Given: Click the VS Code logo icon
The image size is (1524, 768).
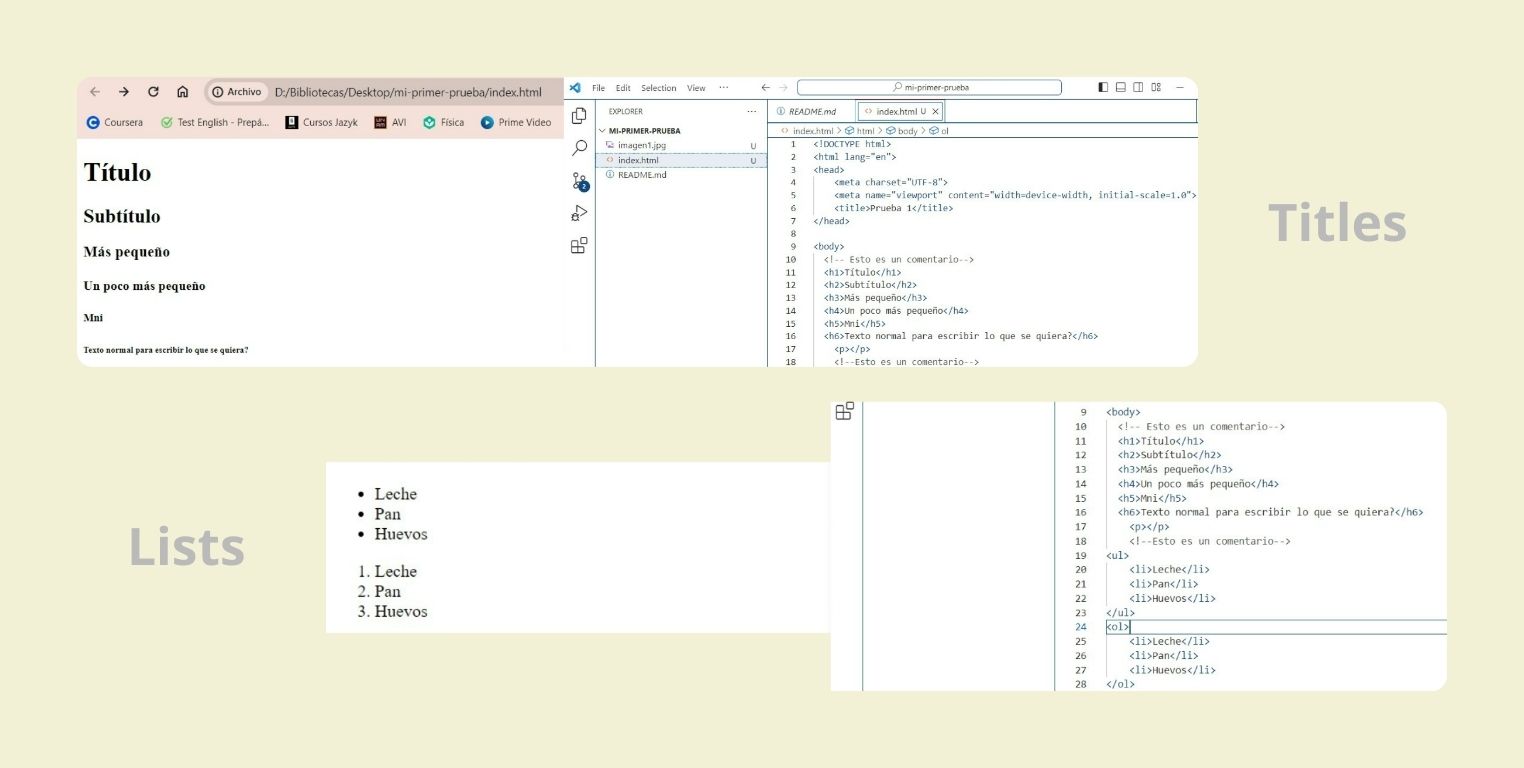Looking at the screenshot, I should click(575, 88).
